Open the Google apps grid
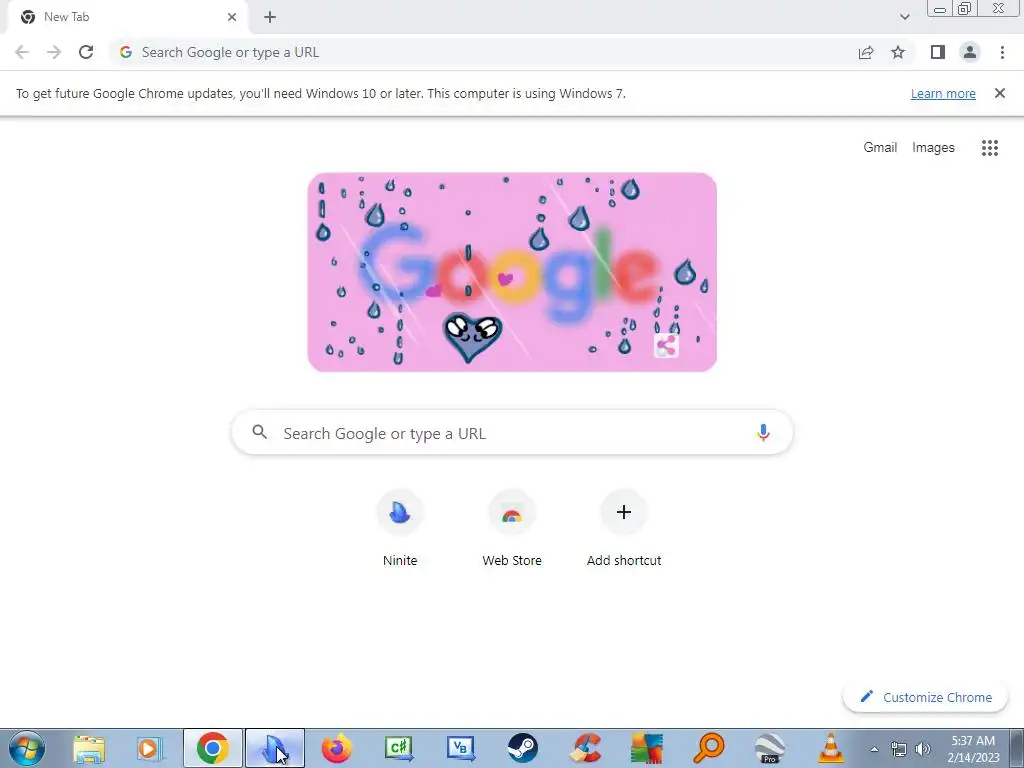This screenshot has width=1024, height=768. click(x=989, y=148)
